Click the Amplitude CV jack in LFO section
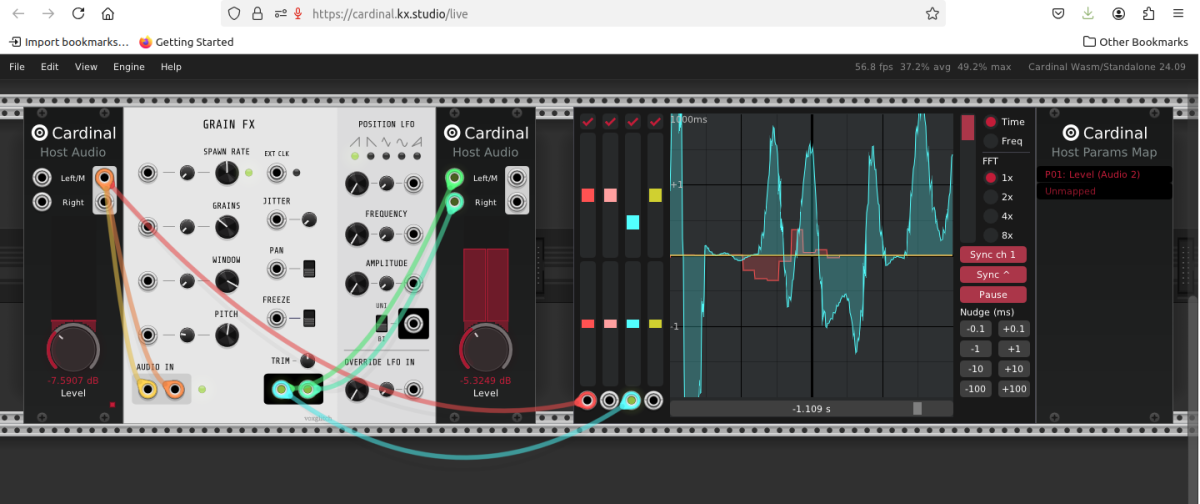1200x504 pixels. pyautogui.click(x=414, y=285)
